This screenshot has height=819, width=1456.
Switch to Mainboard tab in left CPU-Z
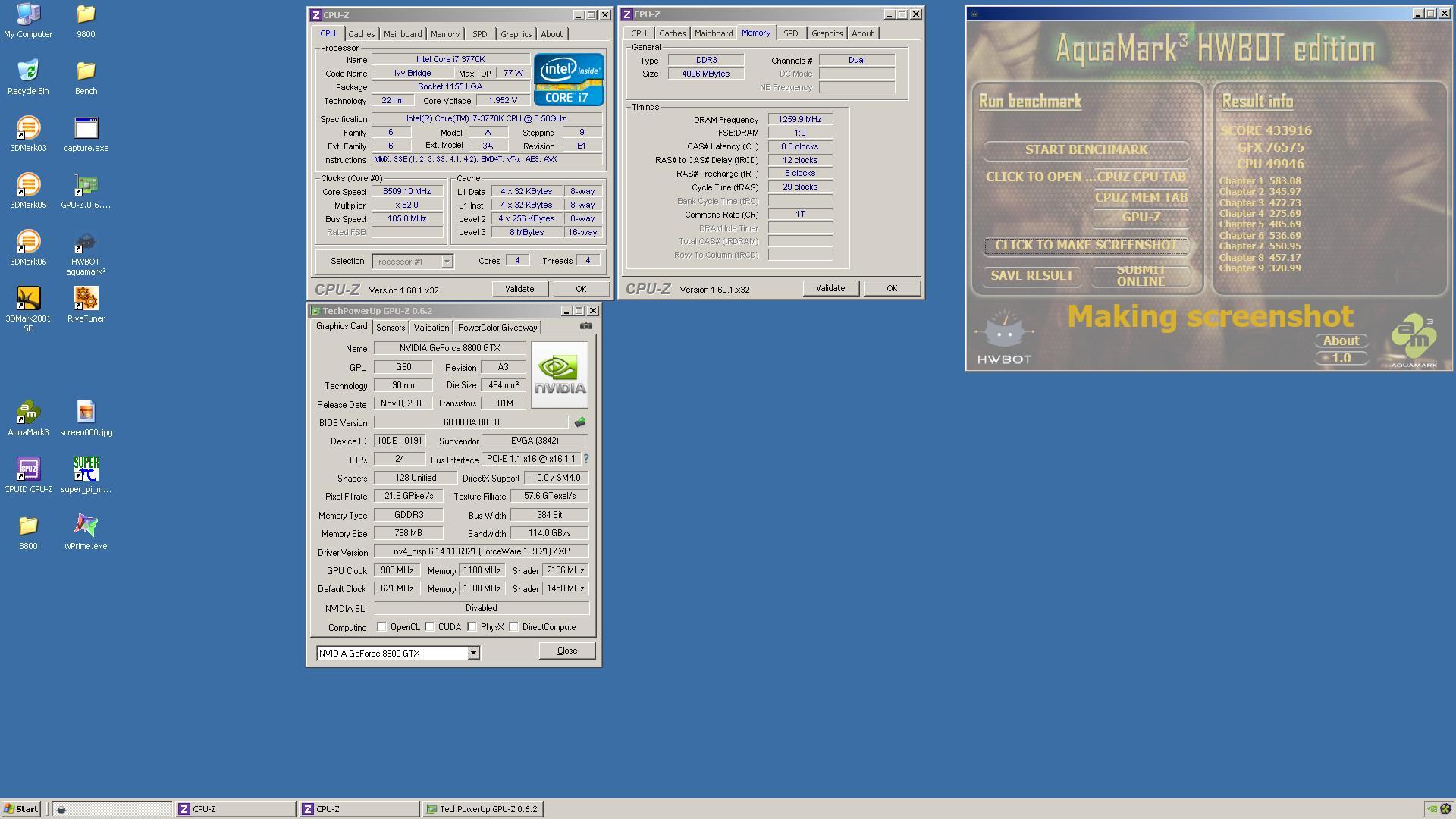point(402,34)
